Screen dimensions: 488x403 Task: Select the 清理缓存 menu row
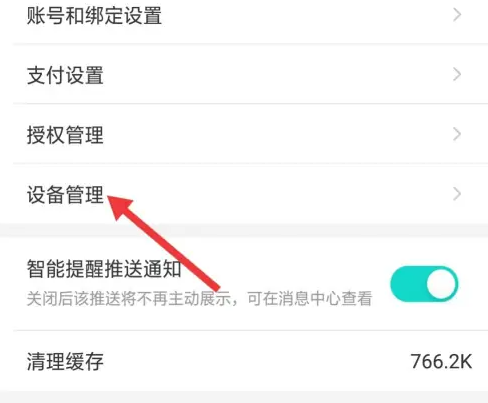tap(244, 361)
